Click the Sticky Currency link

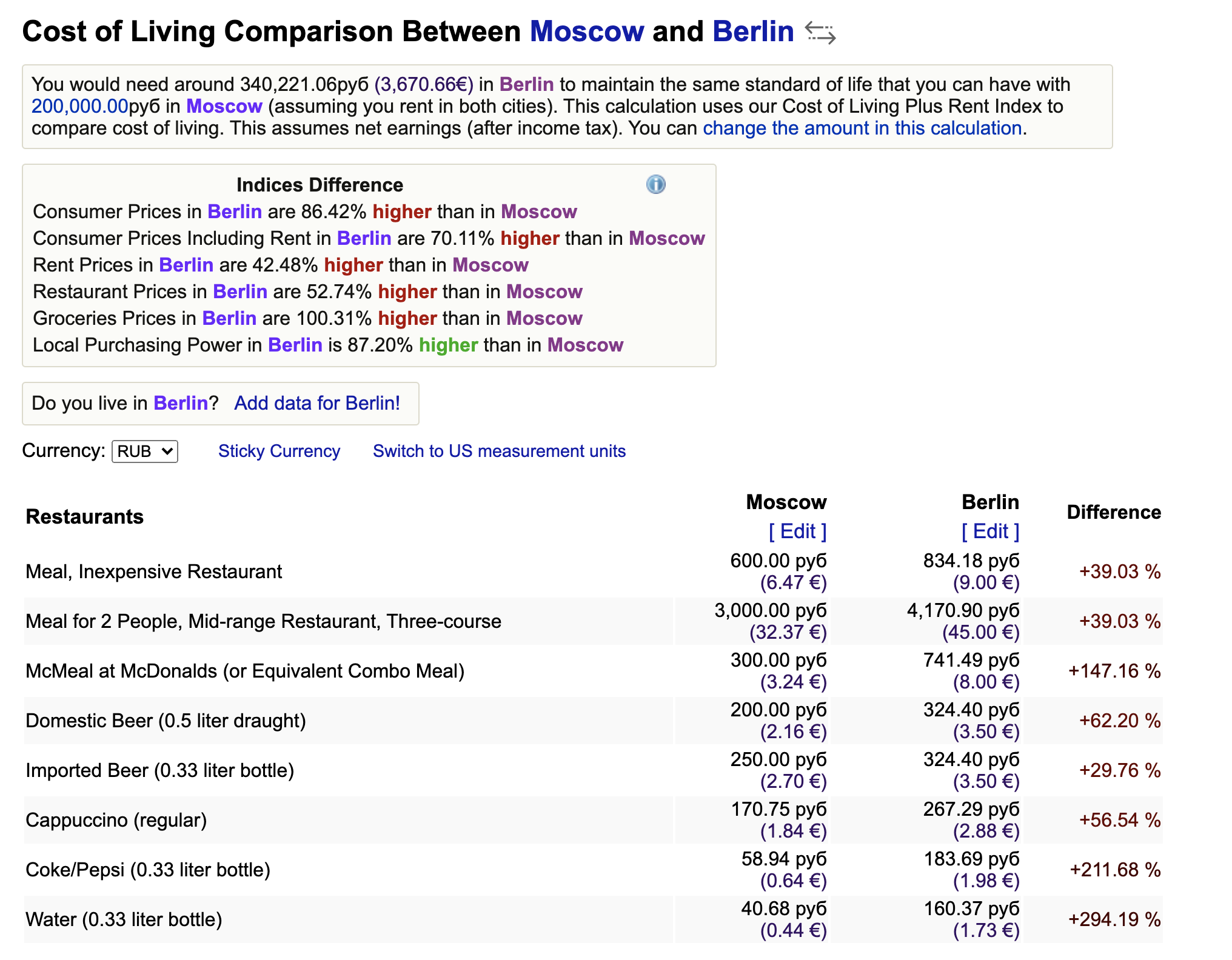pos(279,452)
